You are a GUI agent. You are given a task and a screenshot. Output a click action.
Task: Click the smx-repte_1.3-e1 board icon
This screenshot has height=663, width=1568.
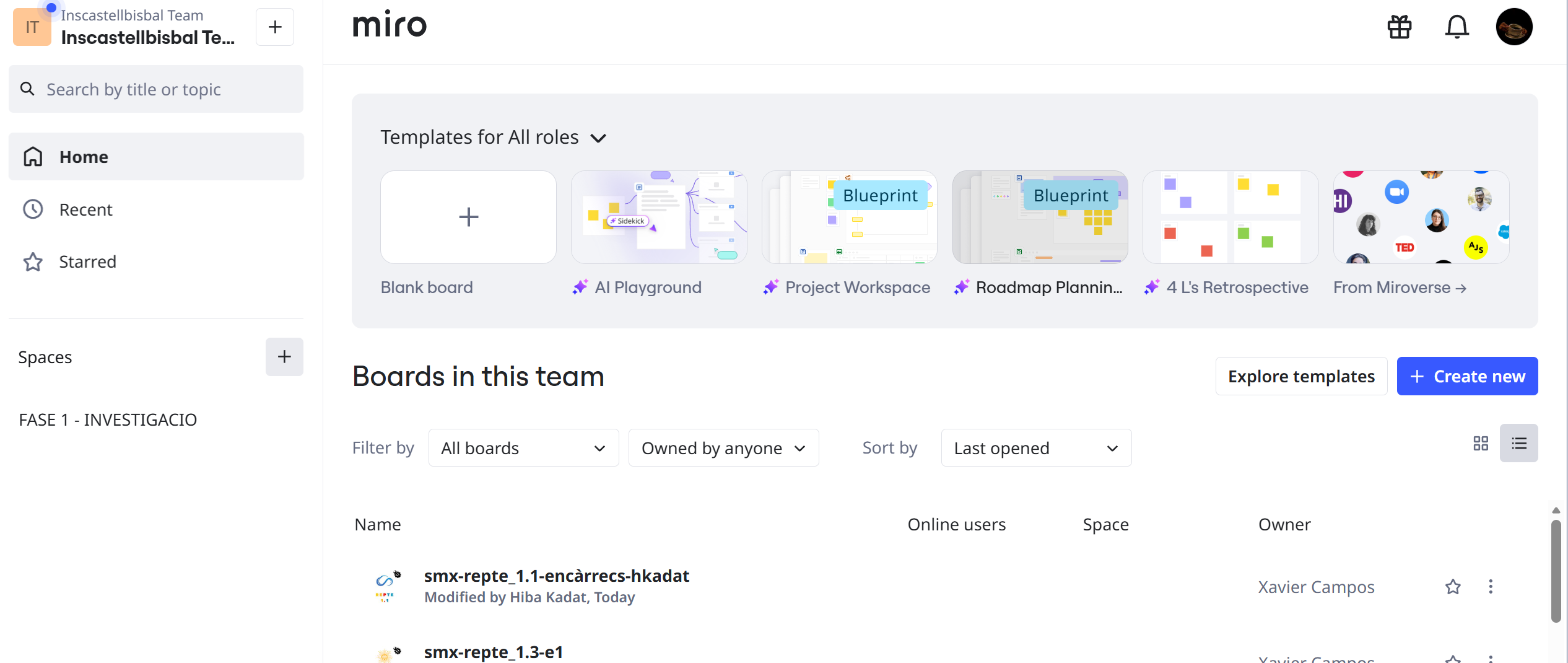tap(388, 654)
